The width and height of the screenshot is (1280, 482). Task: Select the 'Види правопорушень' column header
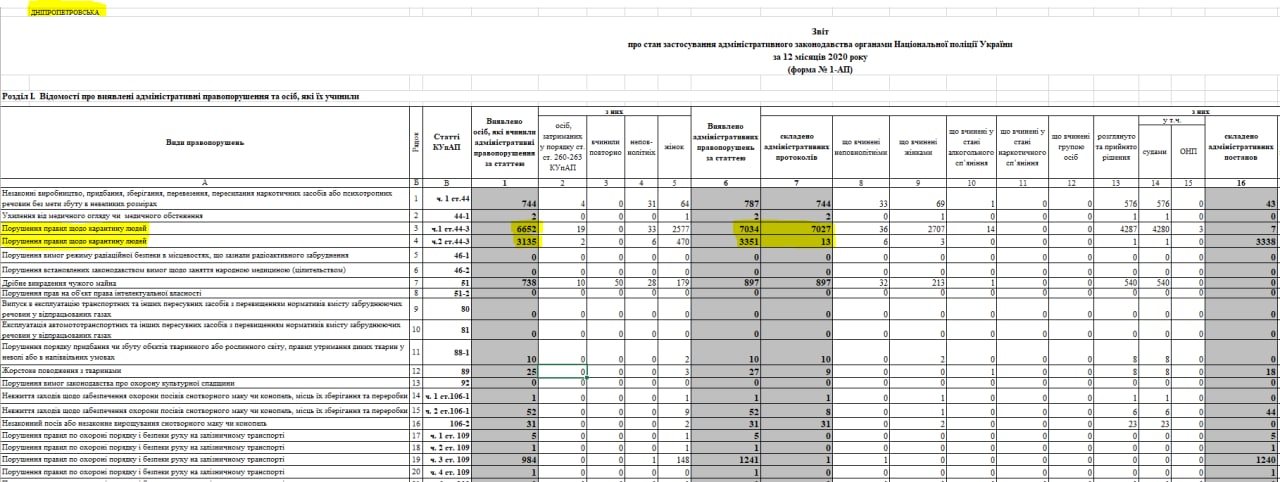204,144
